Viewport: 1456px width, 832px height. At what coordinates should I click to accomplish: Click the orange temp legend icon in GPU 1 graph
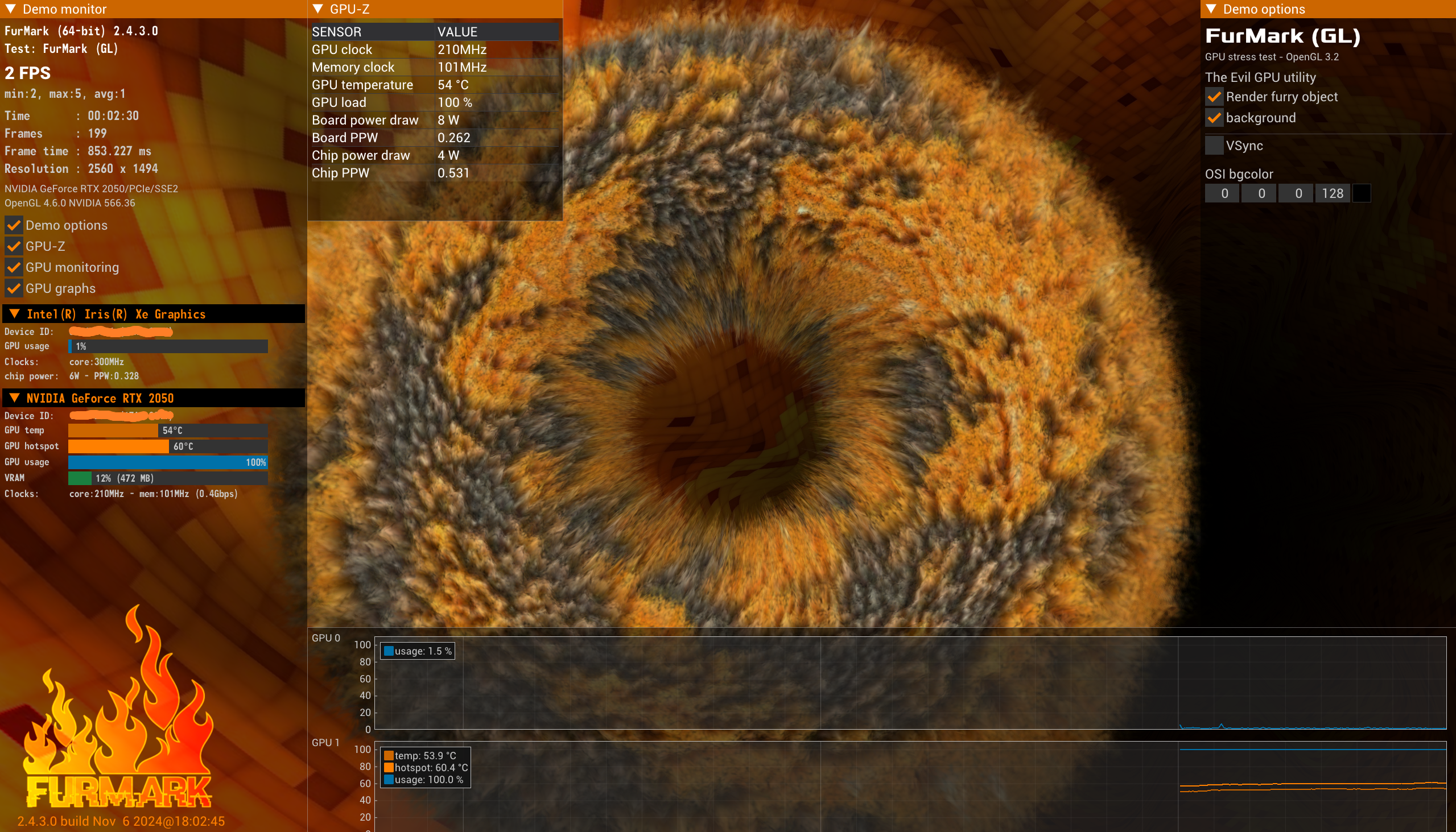[x=389, y=755]
